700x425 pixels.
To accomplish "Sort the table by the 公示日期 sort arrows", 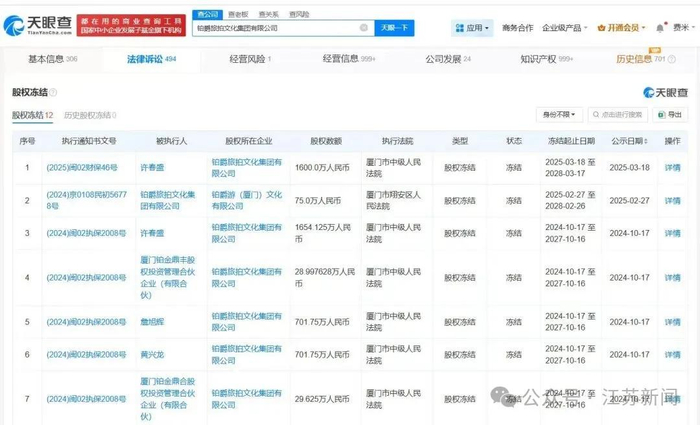I will 645,141.
